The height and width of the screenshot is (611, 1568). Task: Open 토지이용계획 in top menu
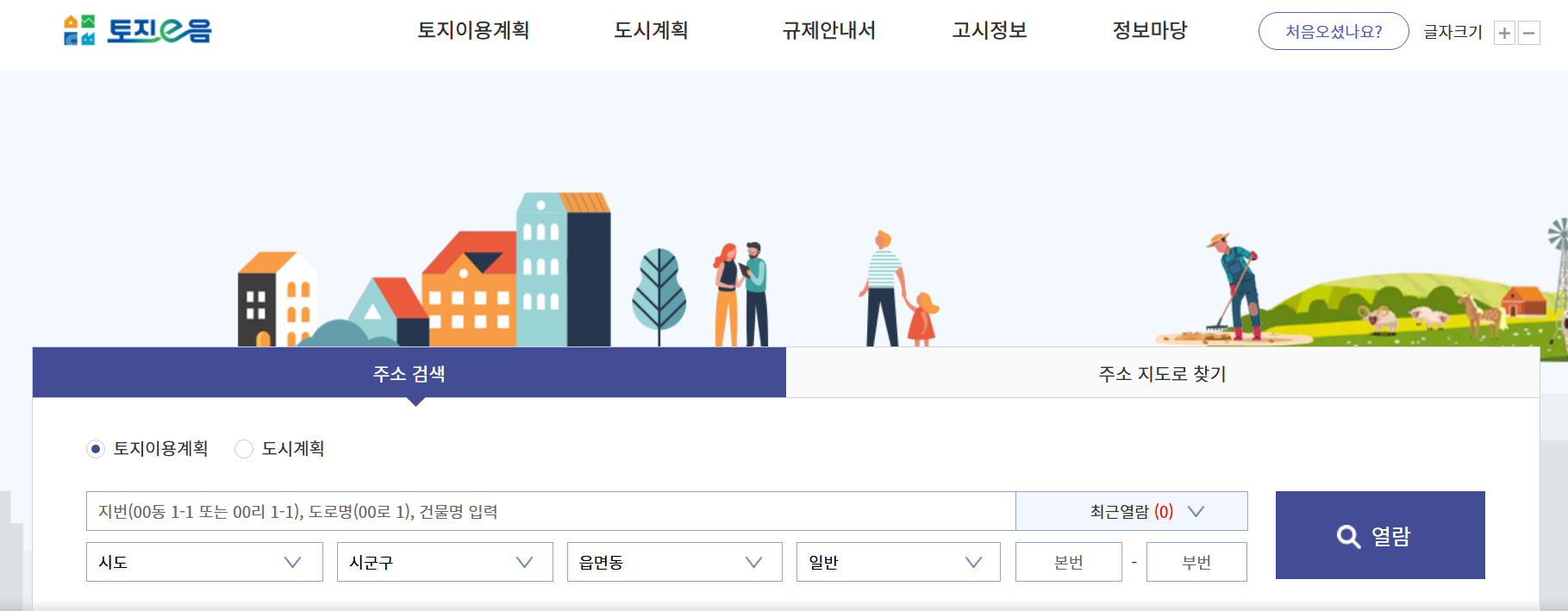(473, 31)
